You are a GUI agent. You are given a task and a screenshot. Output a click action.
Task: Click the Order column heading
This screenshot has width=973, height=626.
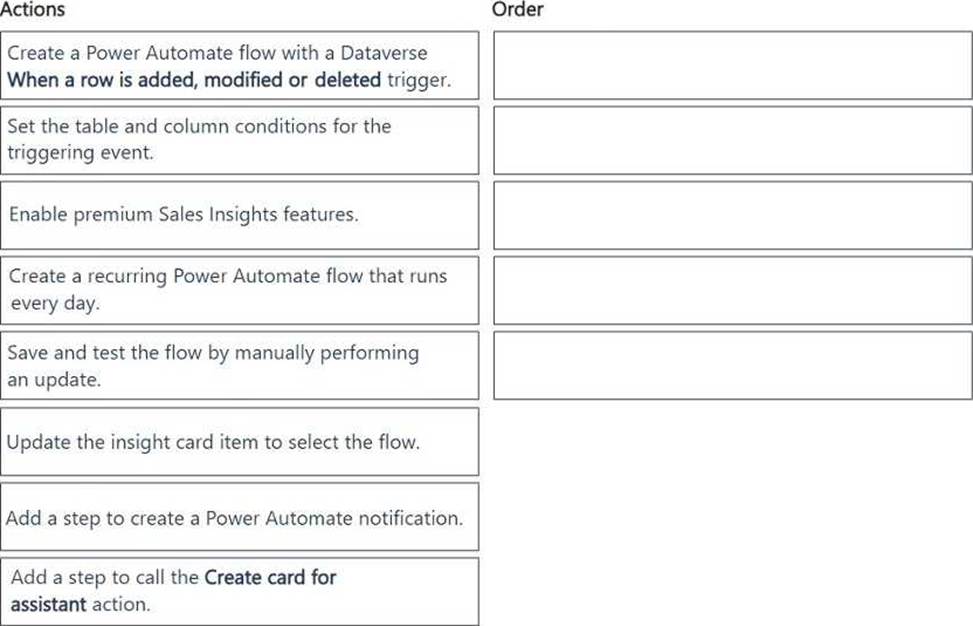click(x=518, y=9)
